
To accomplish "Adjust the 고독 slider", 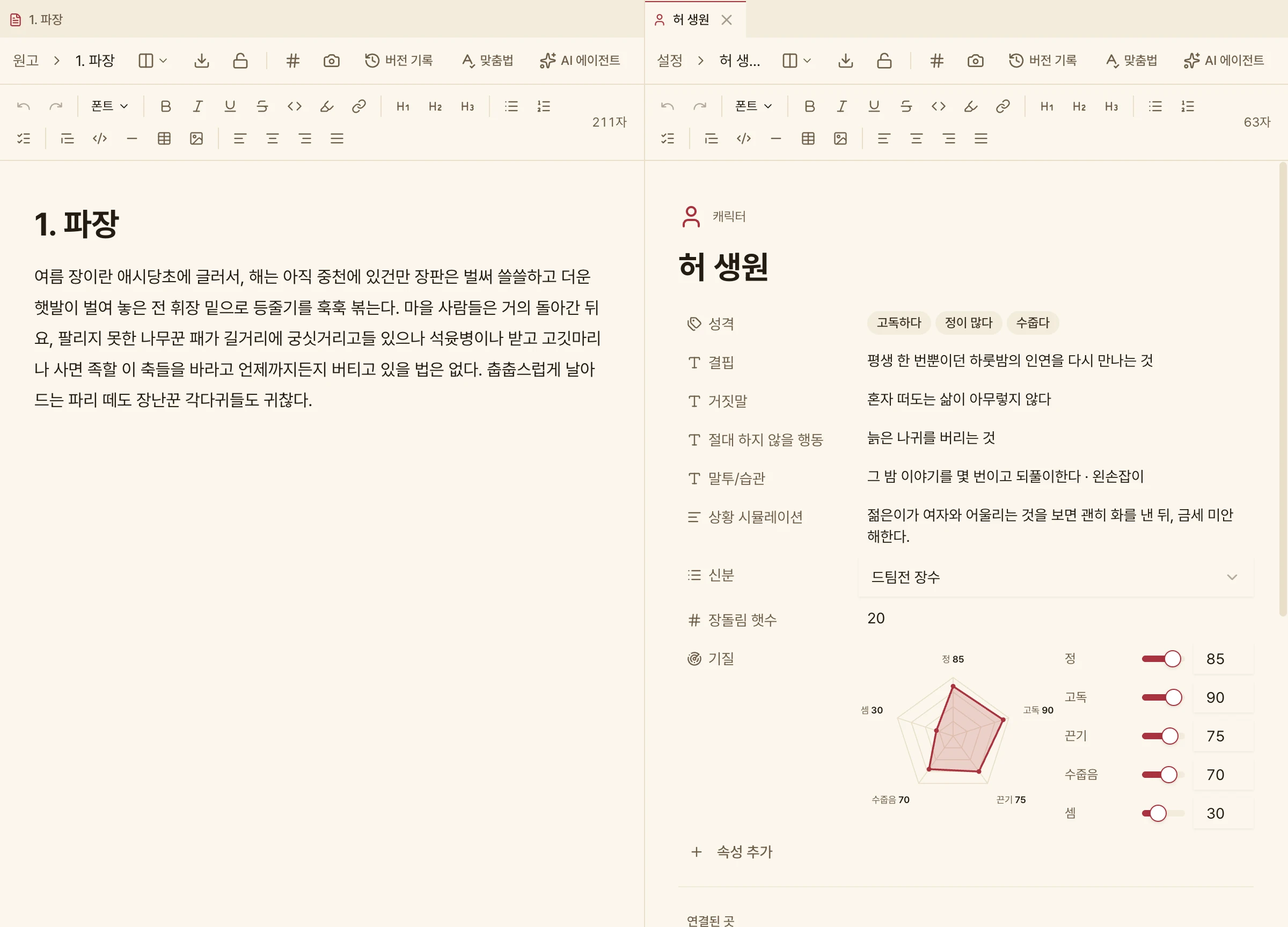I will pos(1162,697).
